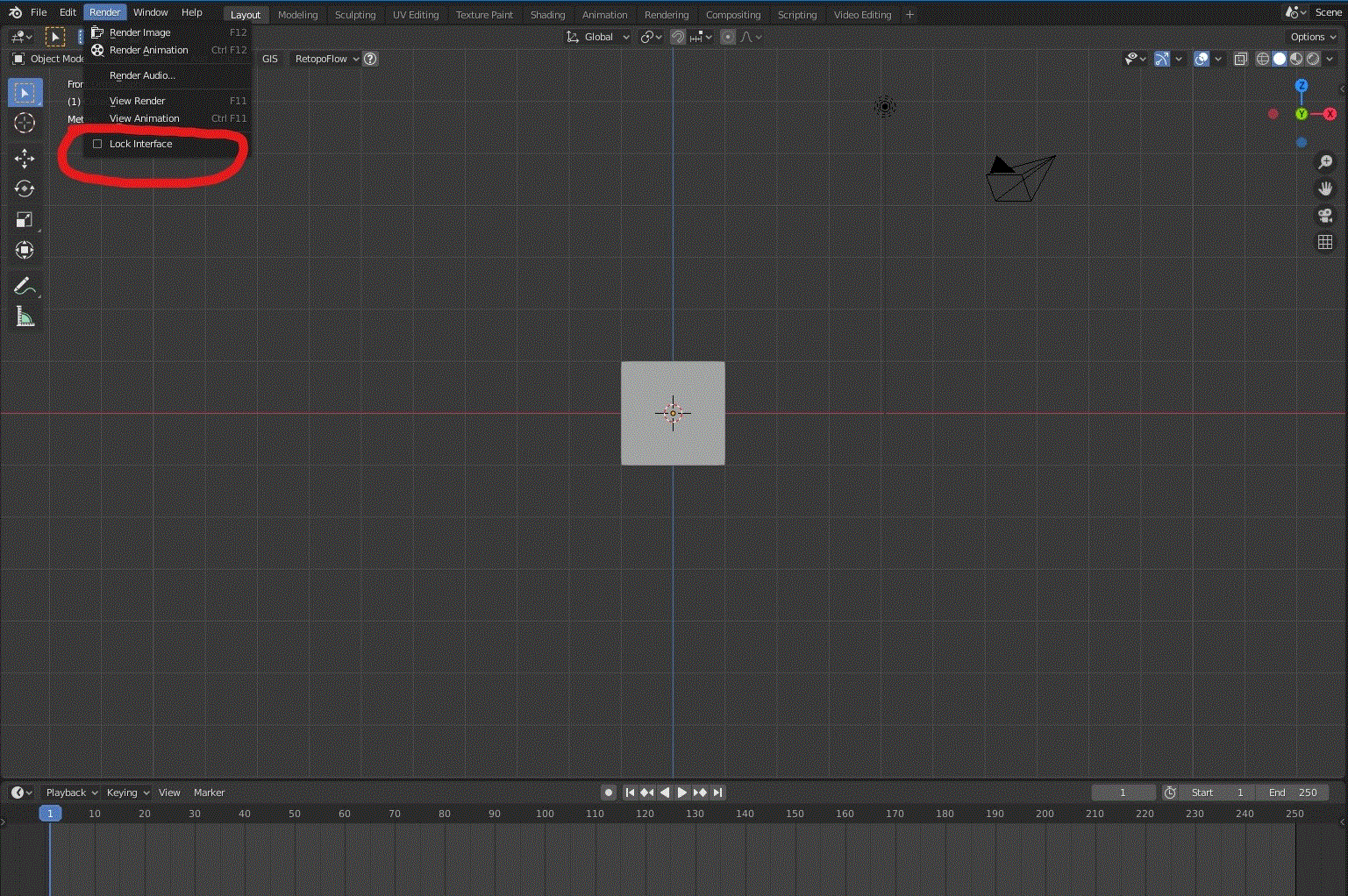Switch to the Shading workspace tab
Screen dimensions: 1348x896
(x=547, y=14)
